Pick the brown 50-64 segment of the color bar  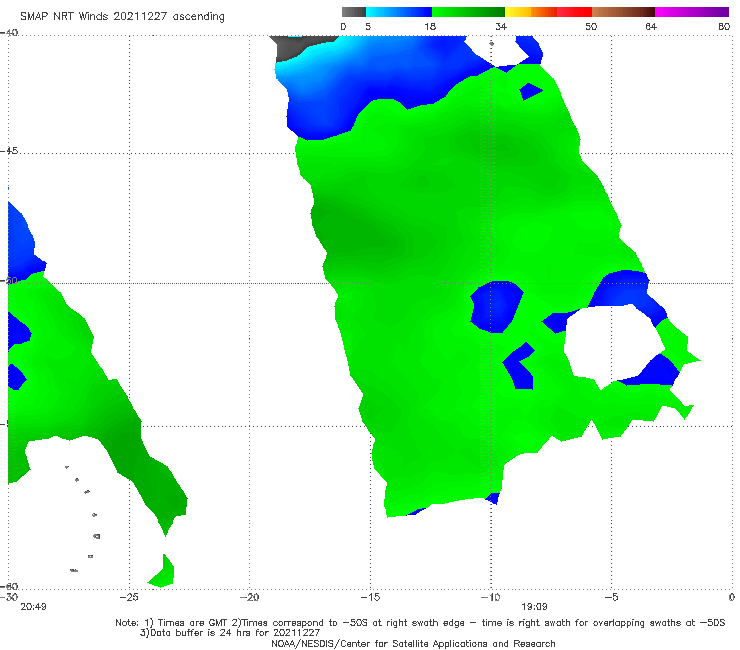(623, 12)
